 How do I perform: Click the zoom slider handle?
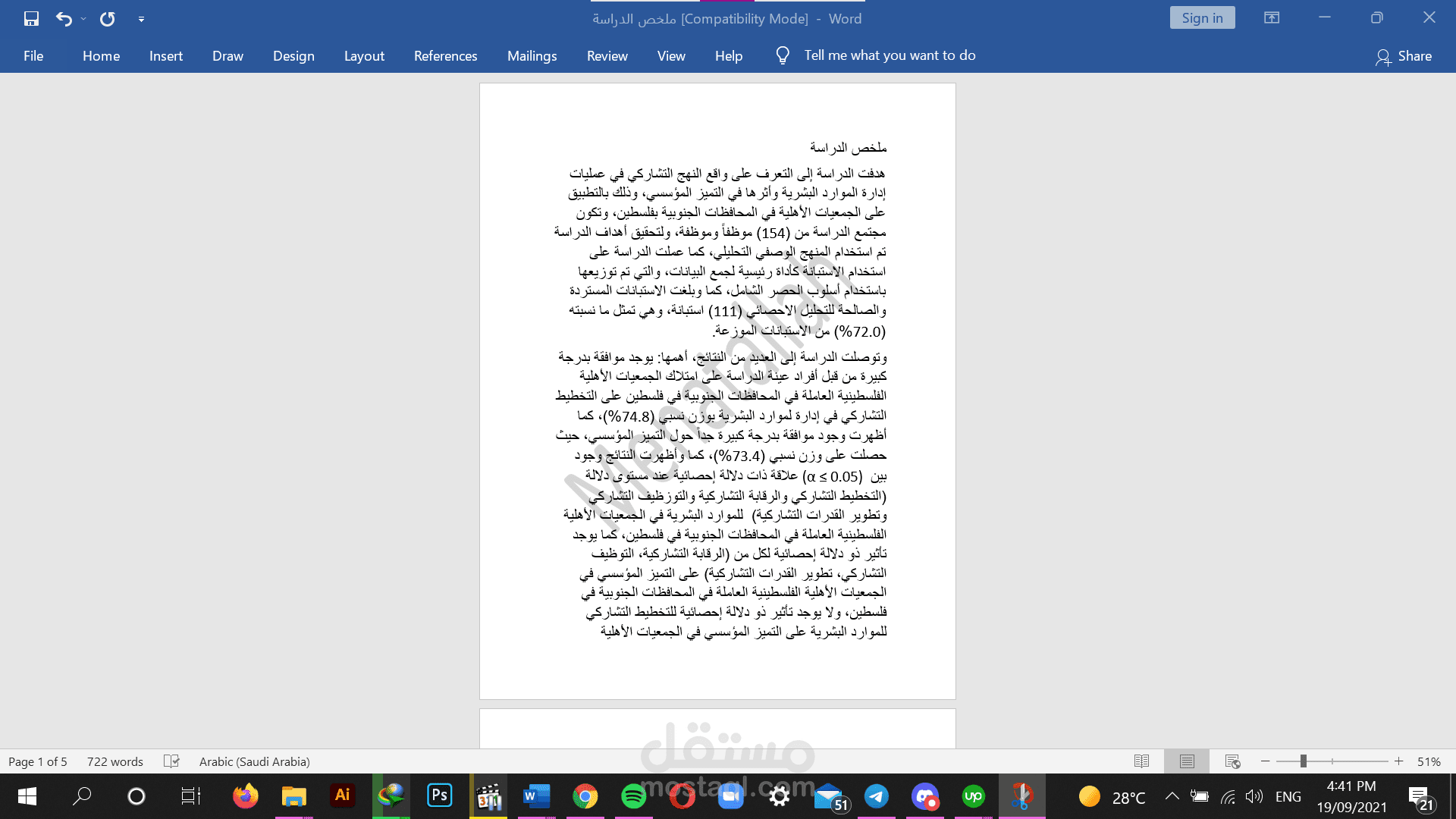(1303, 761)
